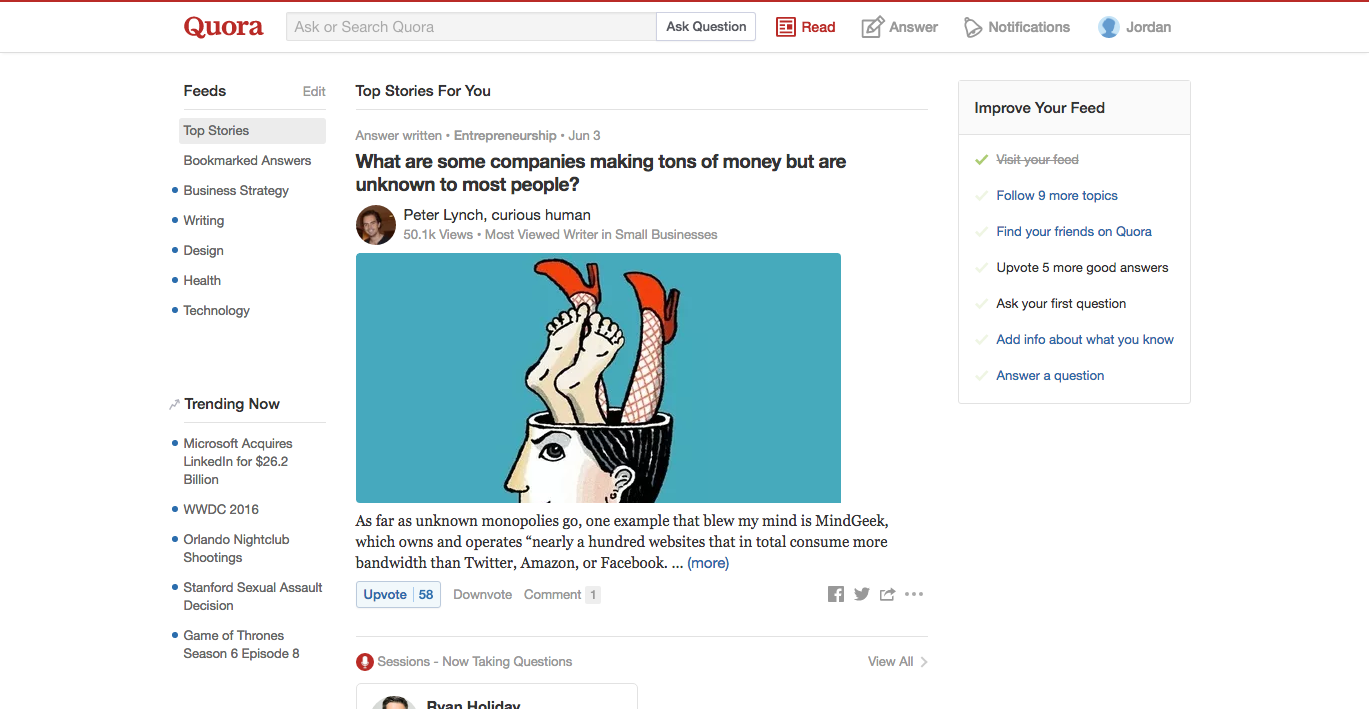Click Find your friends on Quora

(1074, 232)
